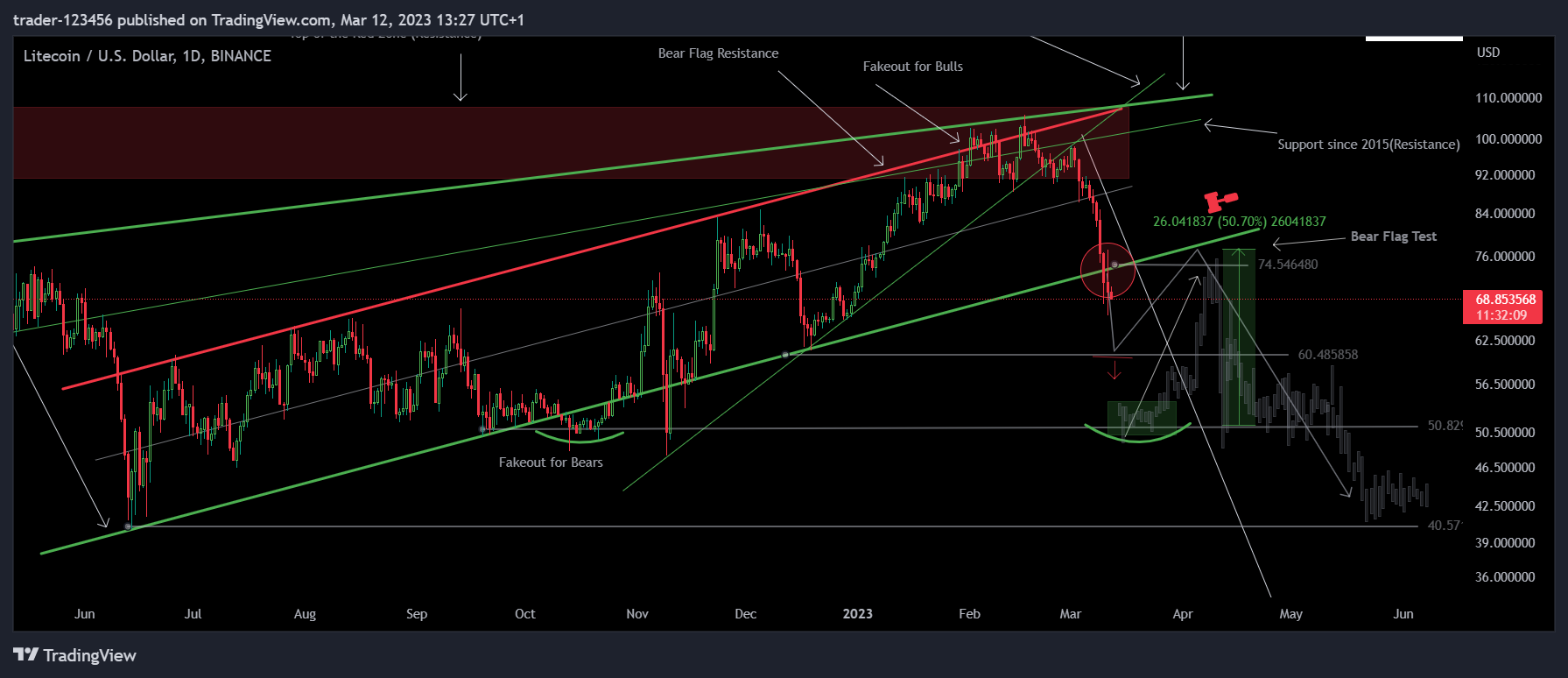The width and height of the screenshot is (1568, 678).
Task: Click the Apr label on the time axis
Action: click(1183, 614)
